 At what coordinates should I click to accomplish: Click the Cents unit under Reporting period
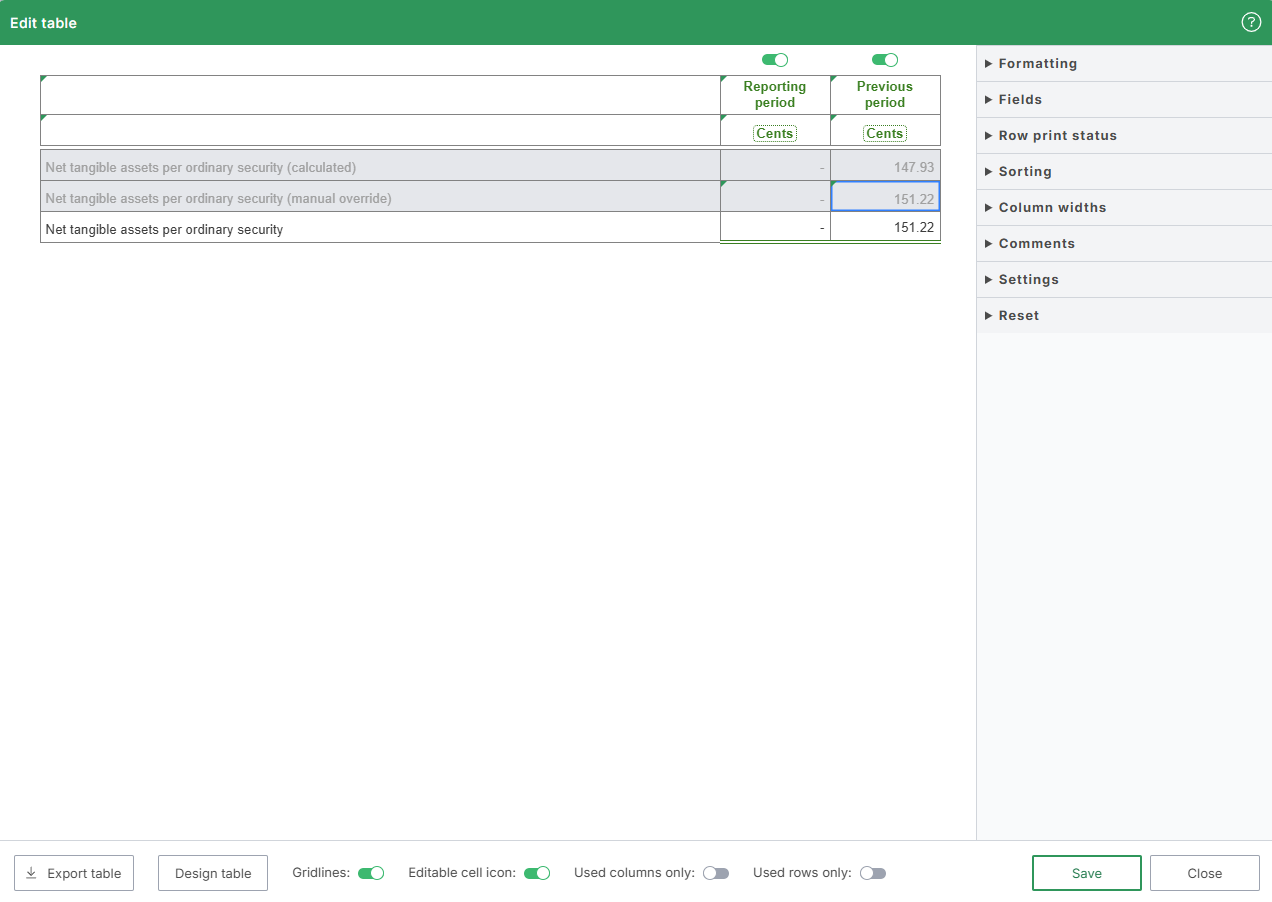(775, 133)
